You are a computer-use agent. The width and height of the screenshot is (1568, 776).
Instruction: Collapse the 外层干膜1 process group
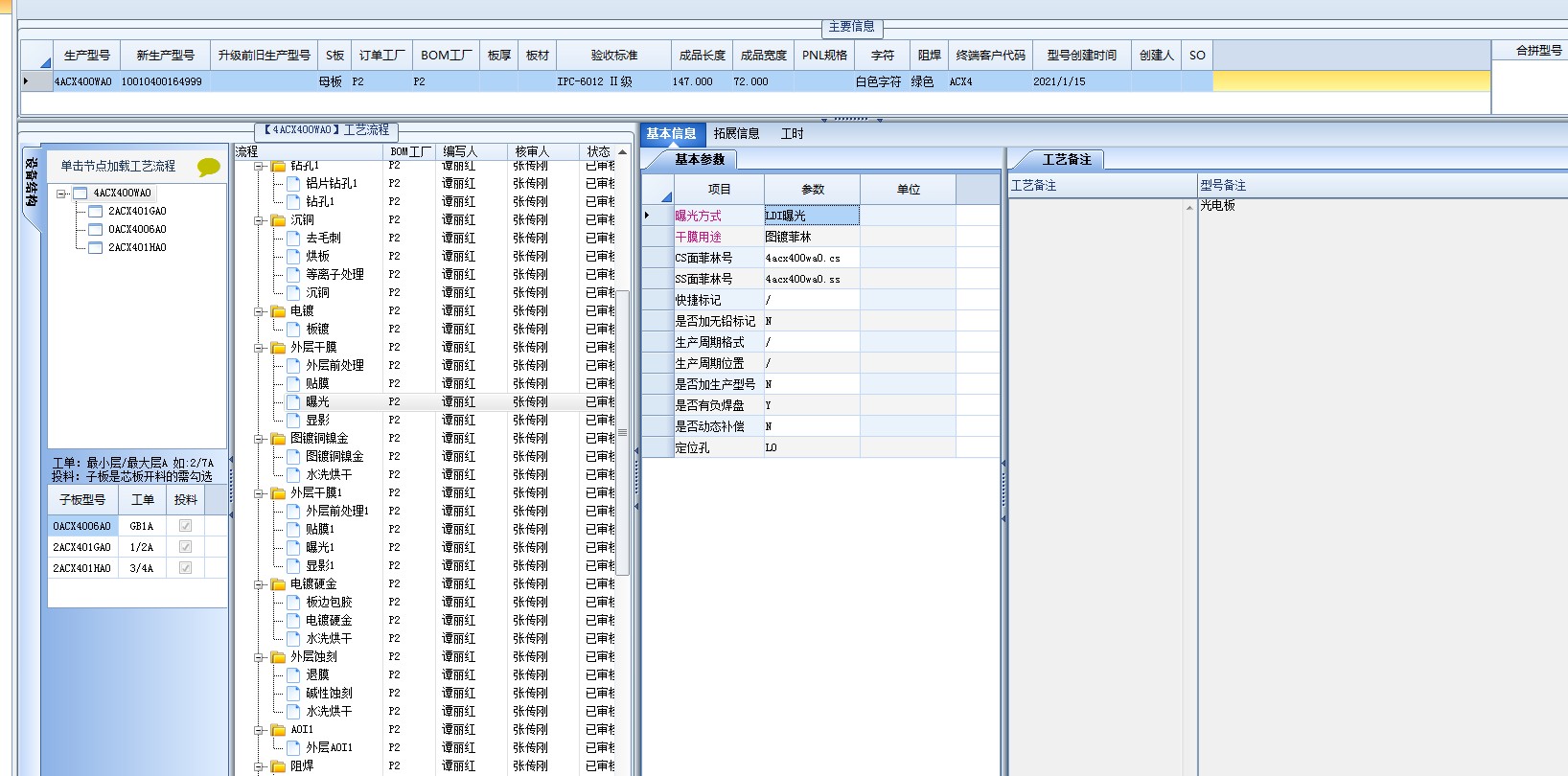[259, 493]
